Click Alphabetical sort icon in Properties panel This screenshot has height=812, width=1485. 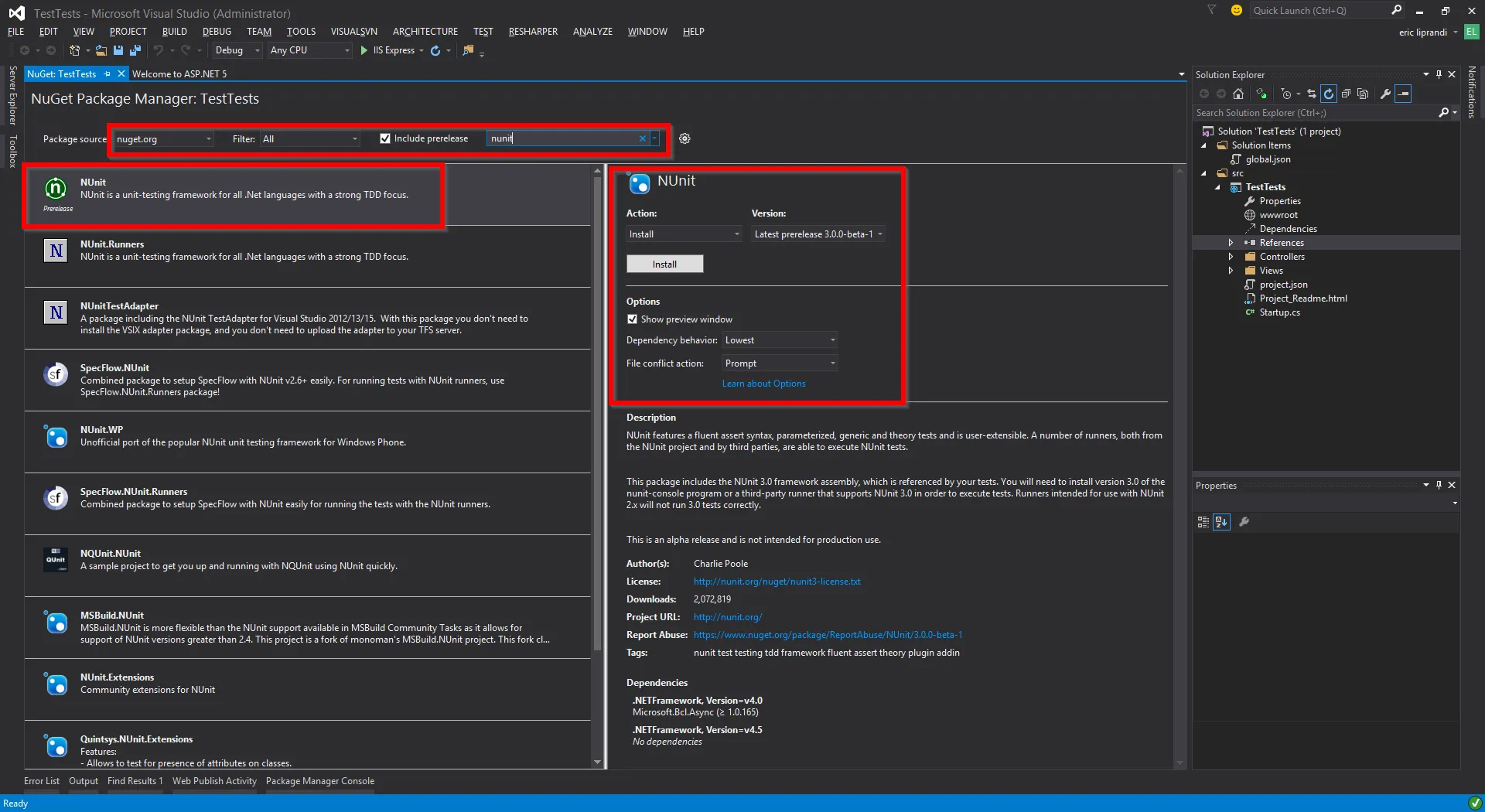click(x=1221, y=522)
